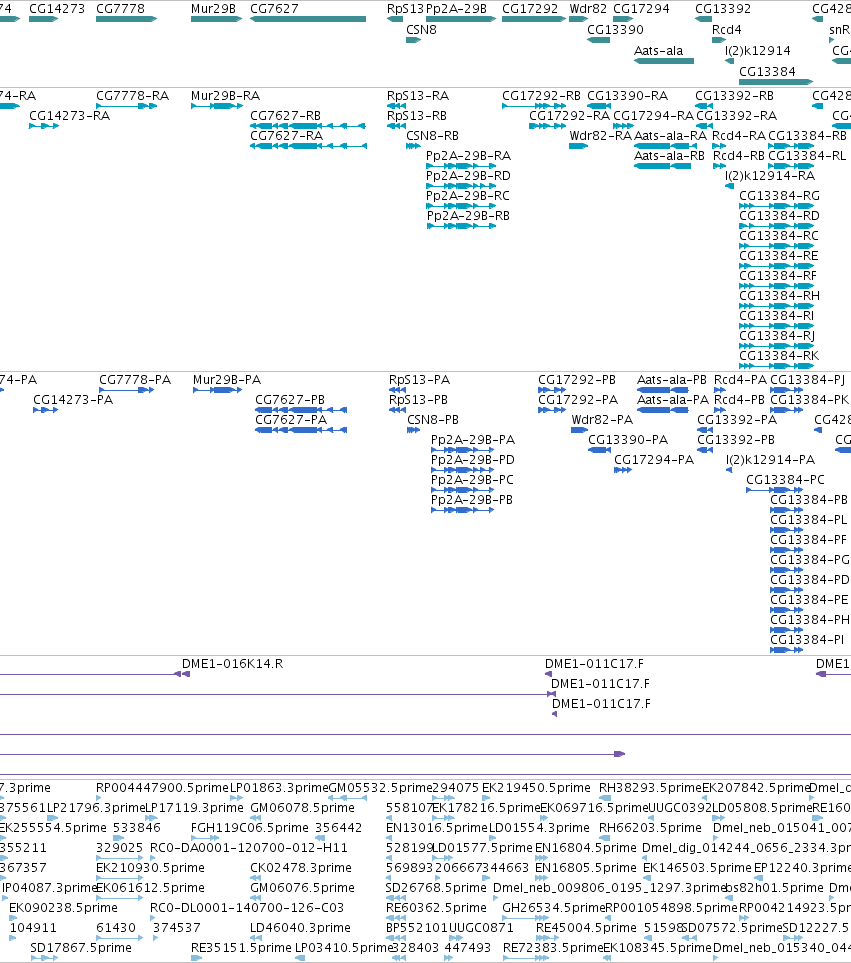Open the l(2)k12914-RA transcript label
This screenshot has width=851, height=963.
point(770,176)
